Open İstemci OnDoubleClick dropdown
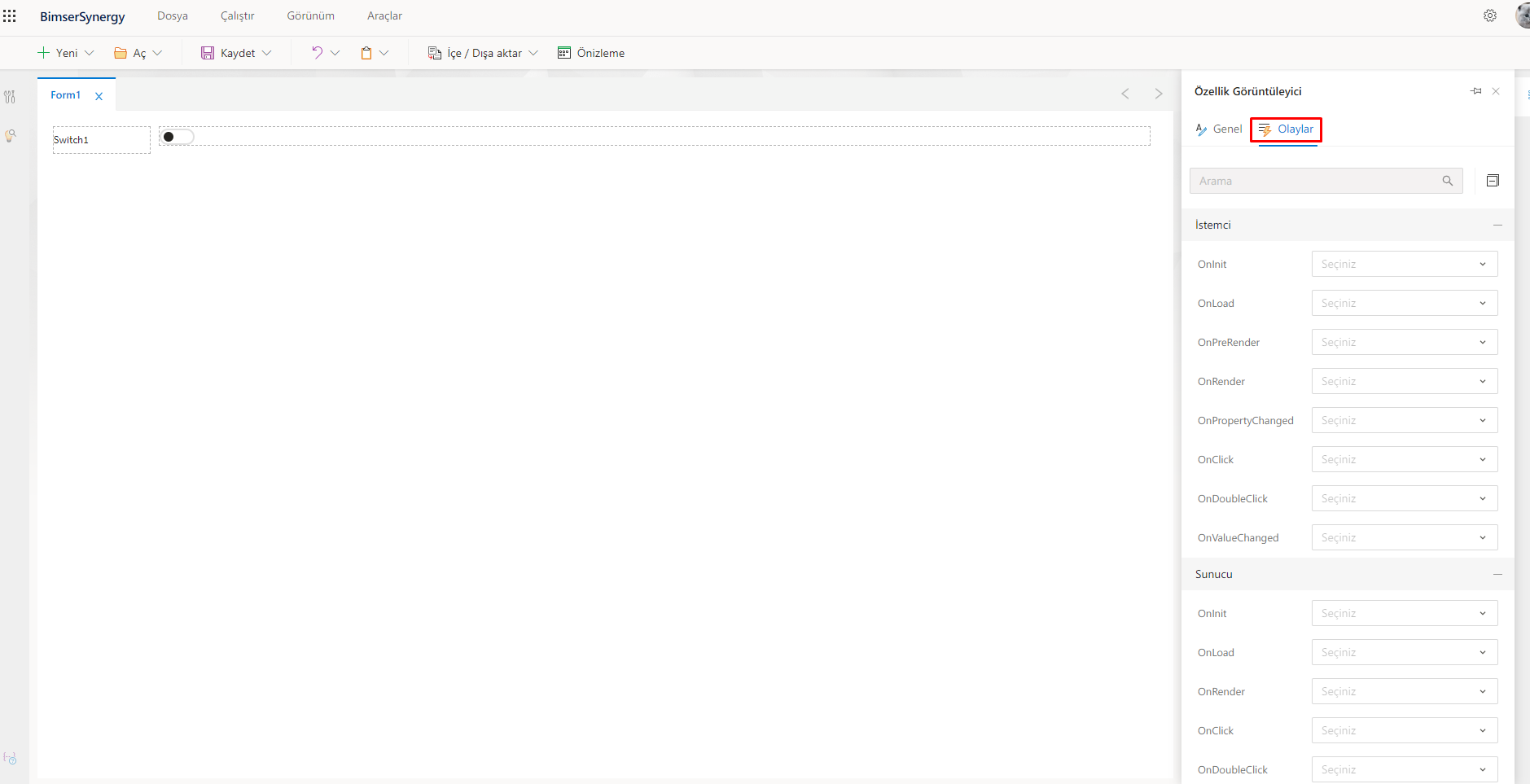1530x784 pixels. pos(1405,498)
